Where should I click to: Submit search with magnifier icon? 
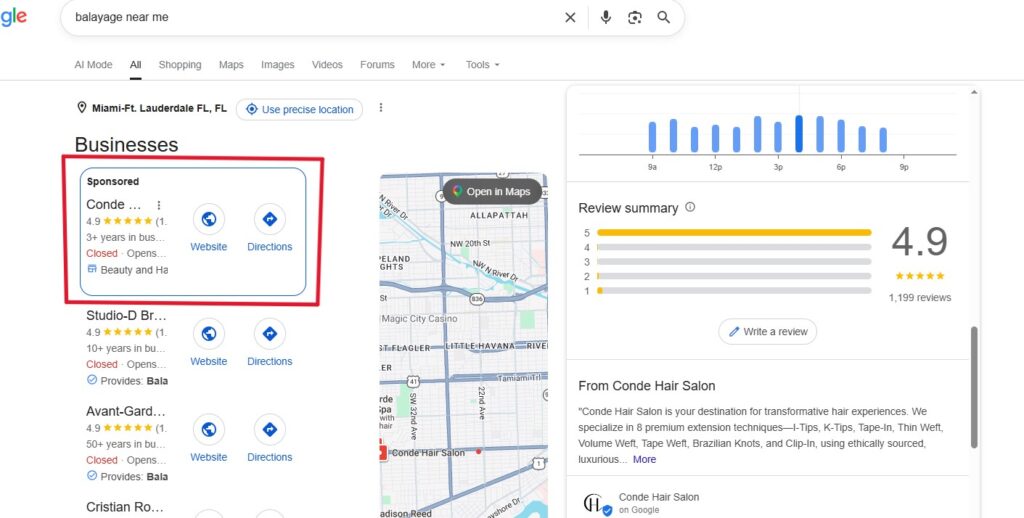[x=664, y=18]
